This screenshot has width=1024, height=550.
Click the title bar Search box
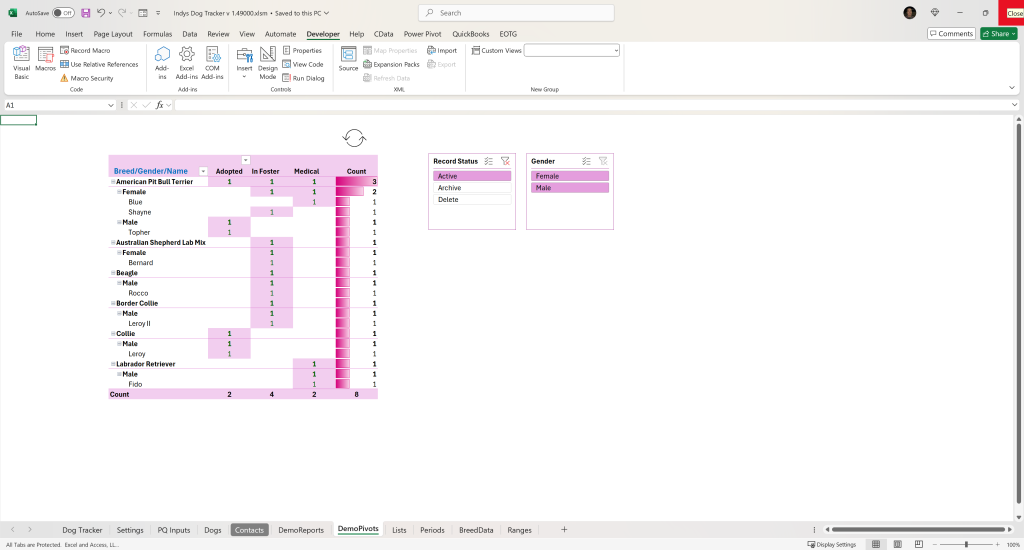(x=516, y=13)
